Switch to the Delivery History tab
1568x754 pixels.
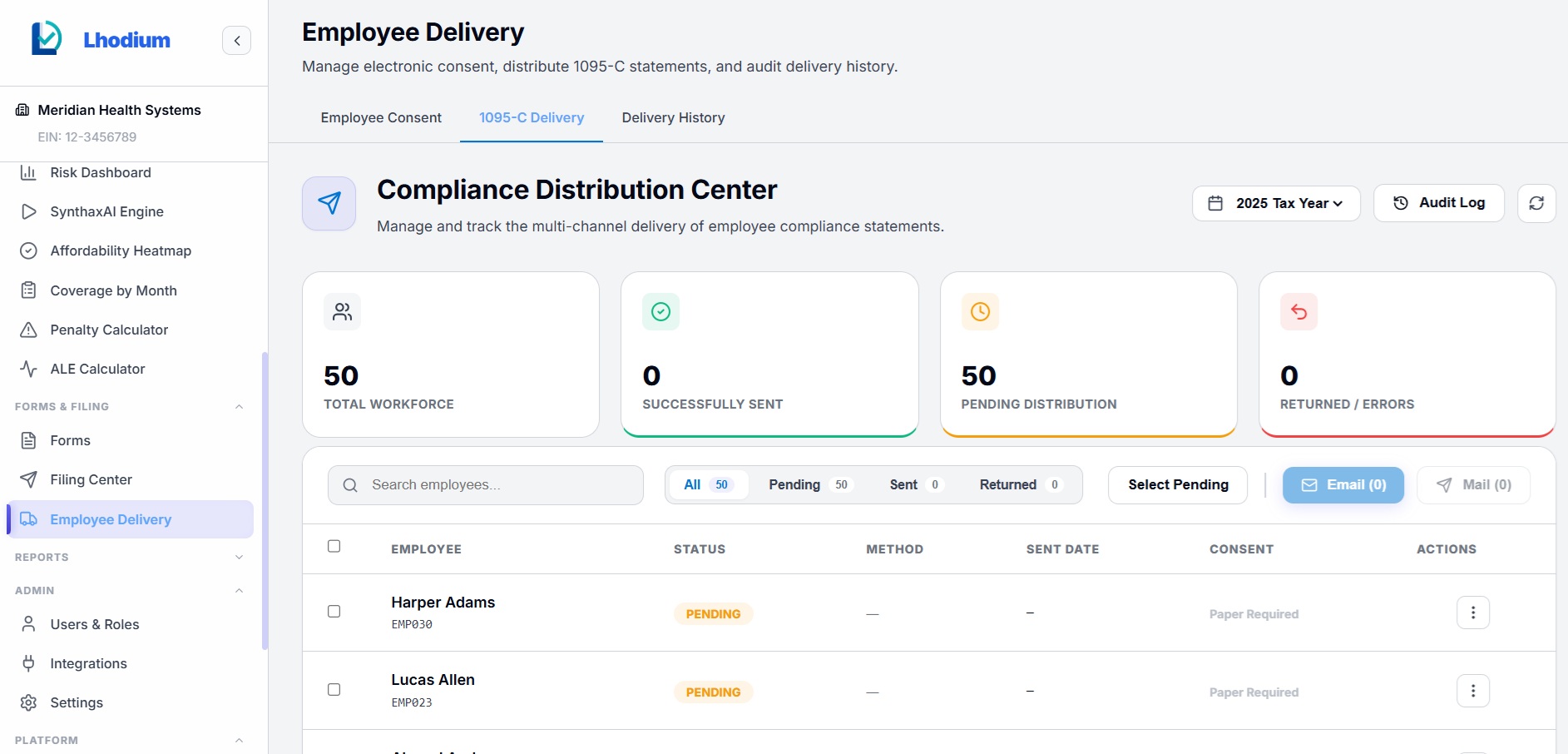673,117
